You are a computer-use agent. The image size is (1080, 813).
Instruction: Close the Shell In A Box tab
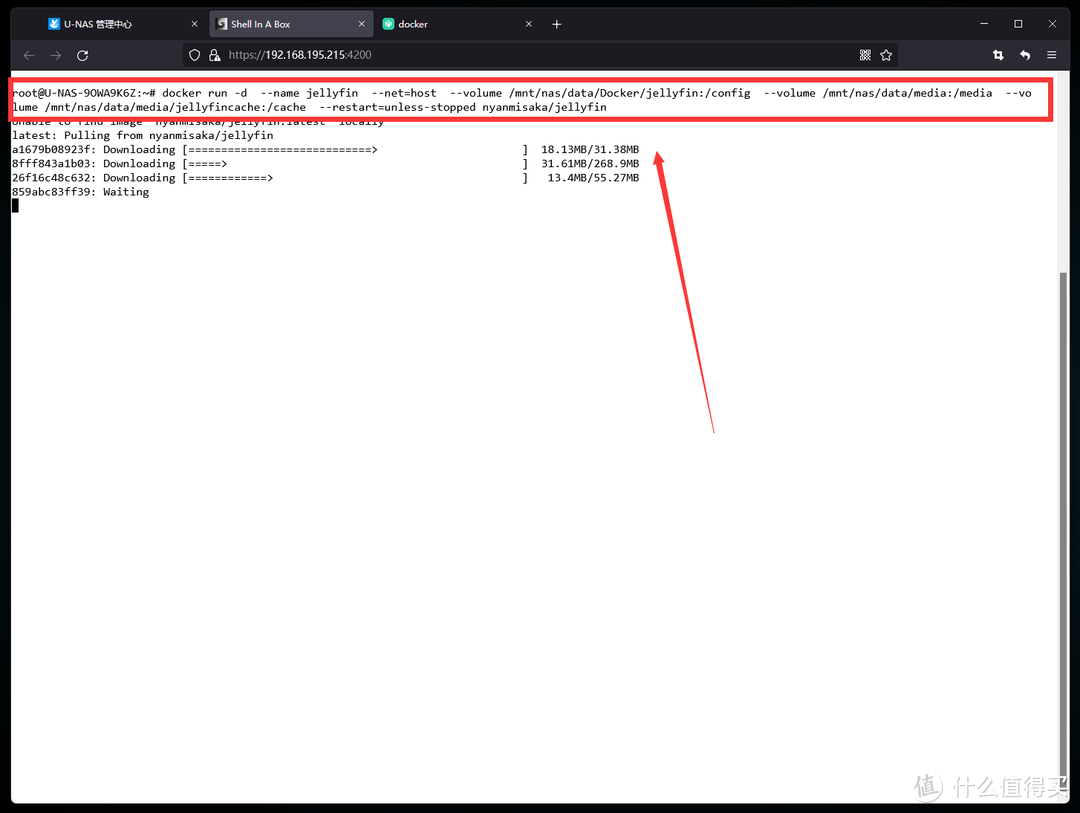tap(362, 24)
